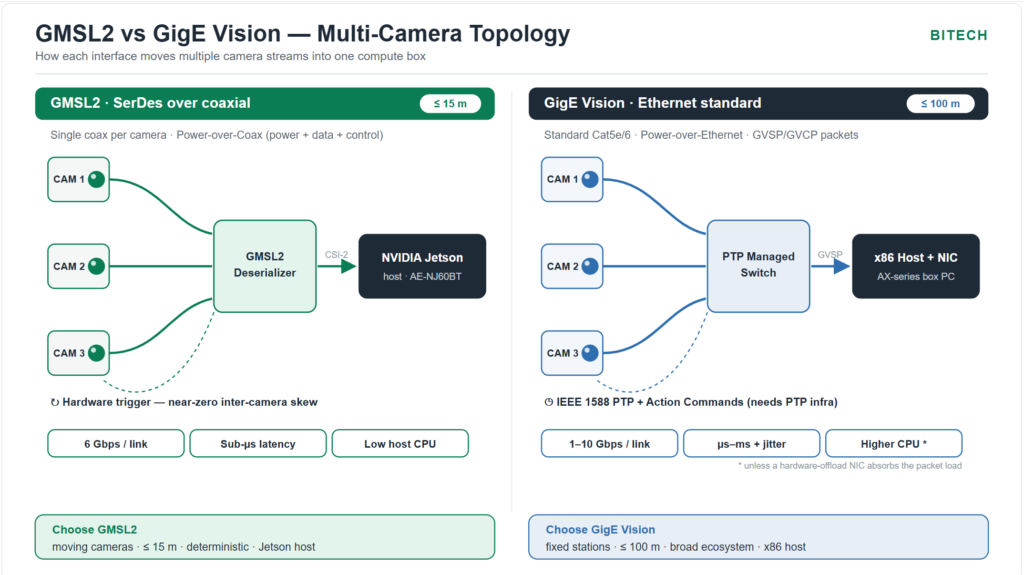Click the CAM 1 label in GMSL2 panel
The height and width of the screenshot is (575, 1024).
[x=69, y=179]
